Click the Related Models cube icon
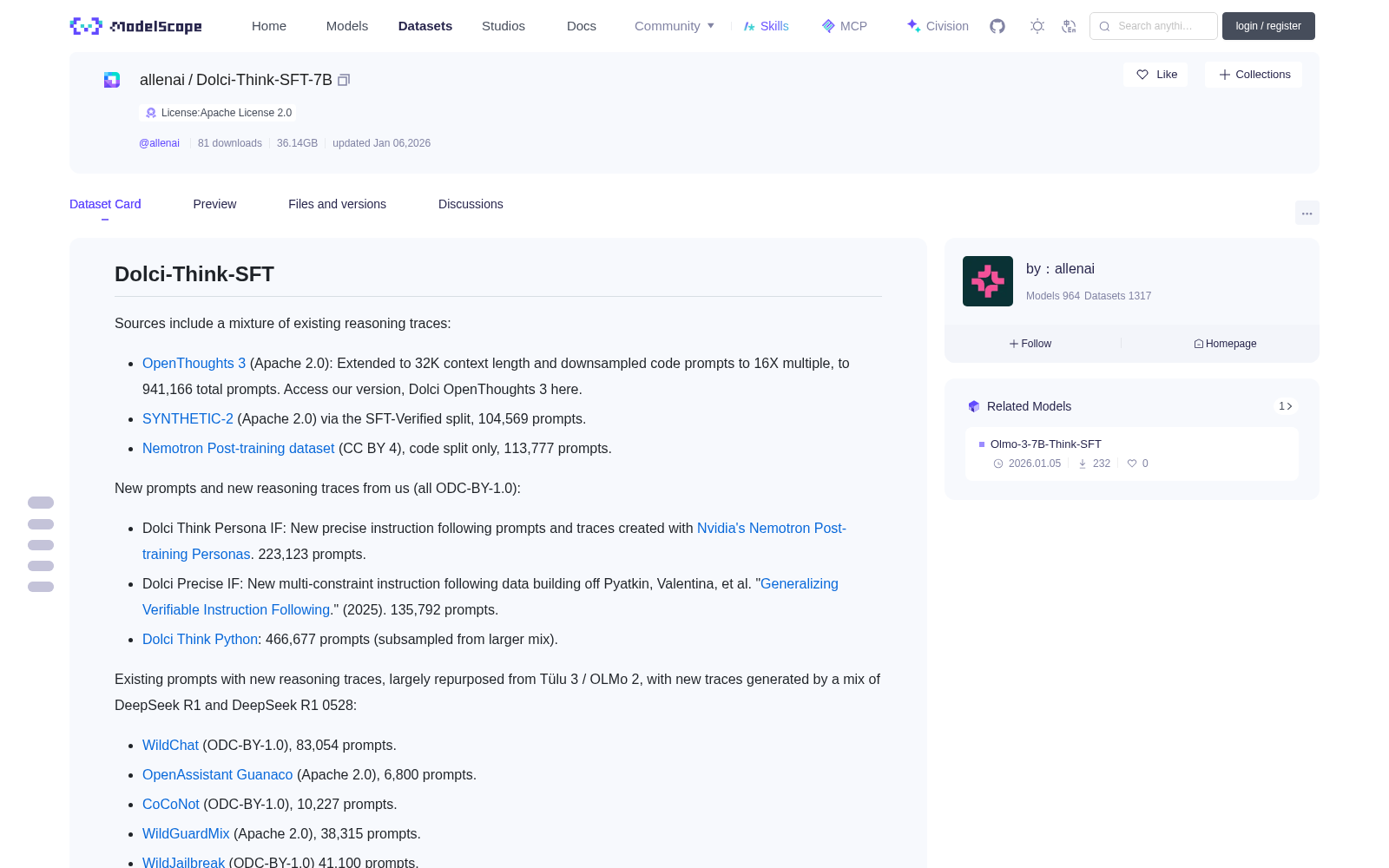Screen dimensions: 1389x868 coord(974,406)
